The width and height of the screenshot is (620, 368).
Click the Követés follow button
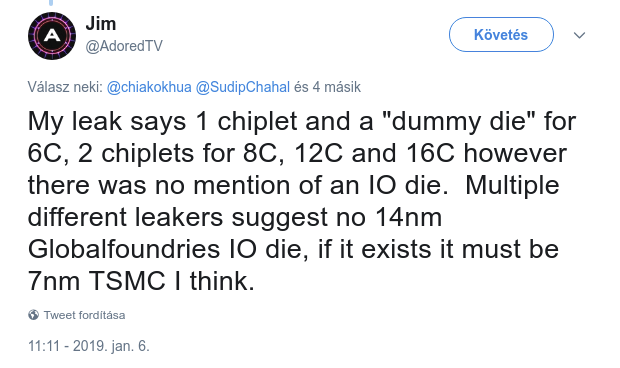click(x=501, y=35)
